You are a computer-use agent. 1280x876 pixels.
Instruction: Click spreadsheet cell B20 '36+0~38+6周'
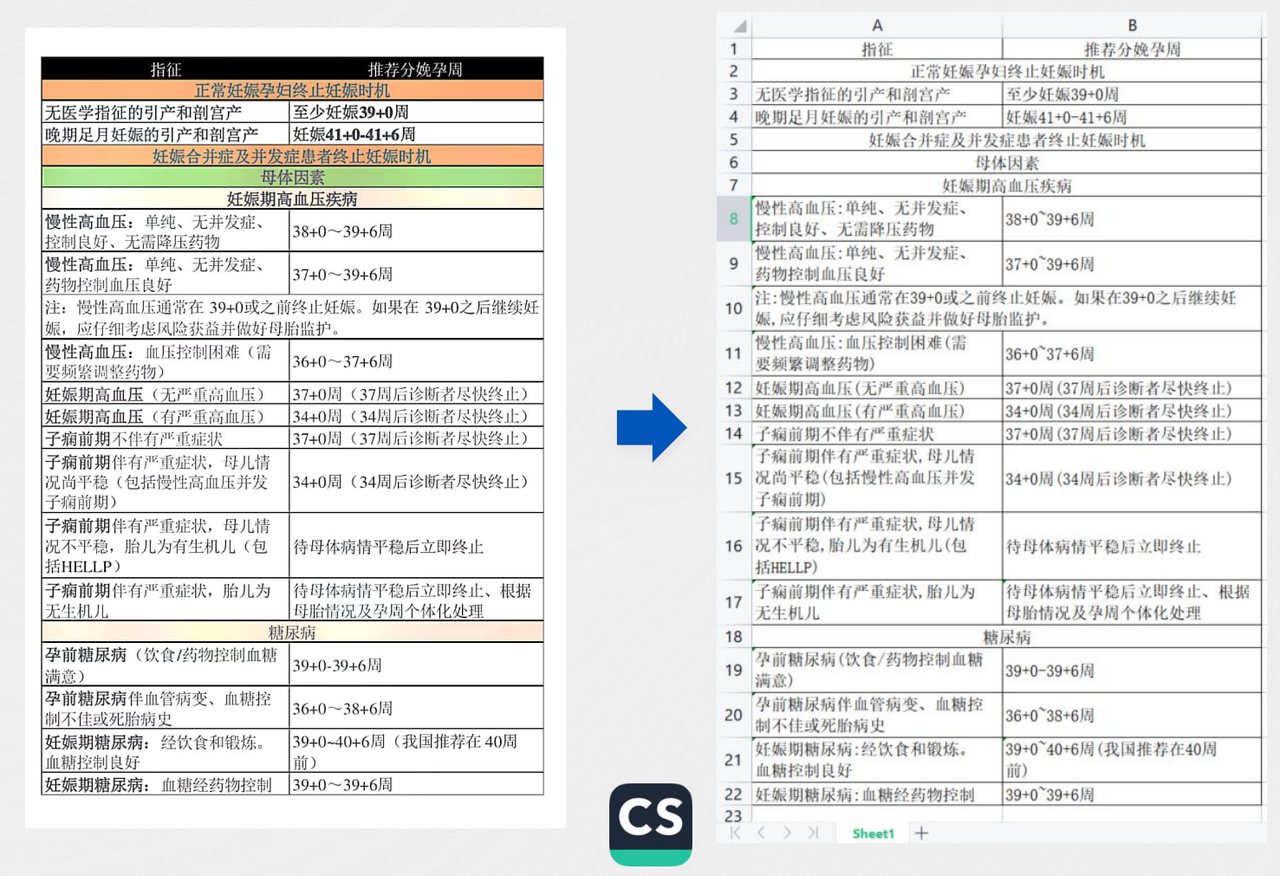coord(1132,715)
